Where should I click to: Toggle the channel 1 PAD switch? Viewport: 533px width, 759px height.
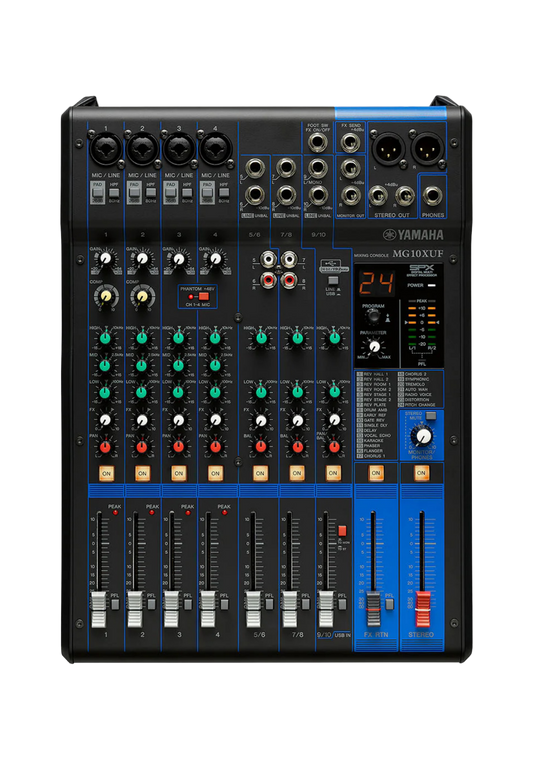click(97, 194)
